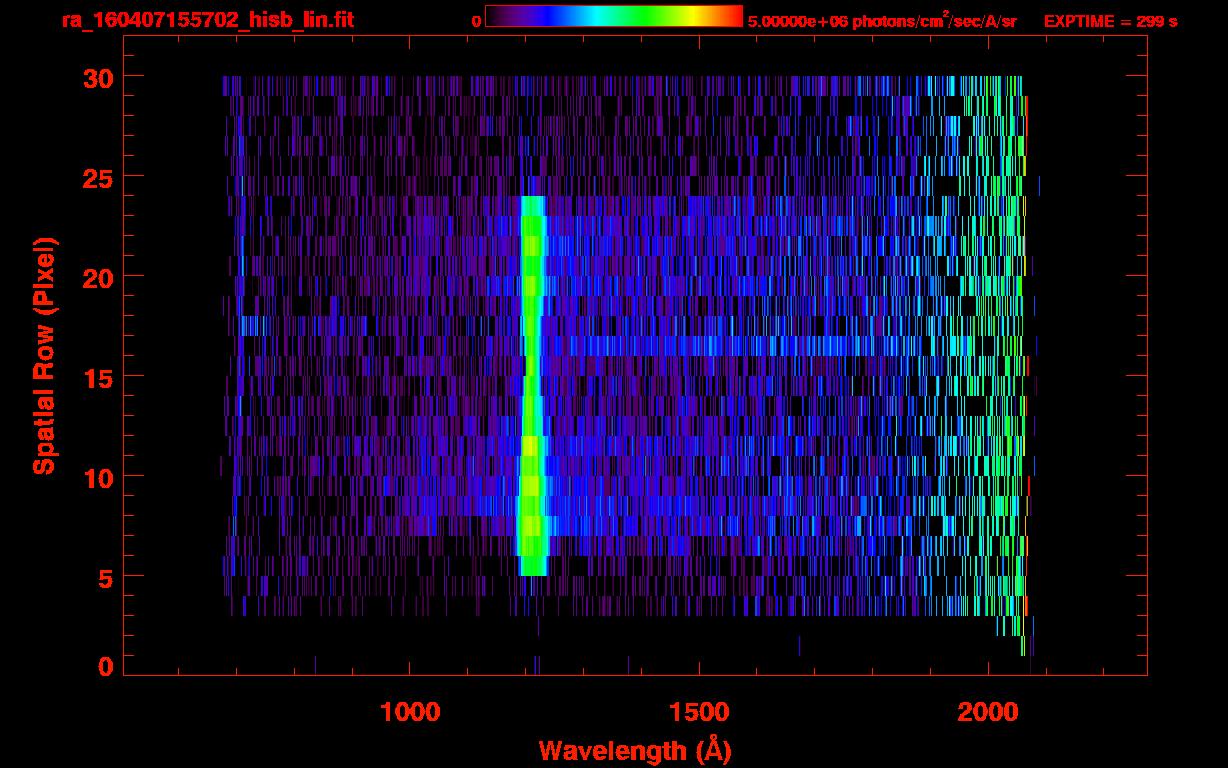Select the 2000 wavelength tick label
The width and height of the screenshot is (1228, 768).
(988, 712)
